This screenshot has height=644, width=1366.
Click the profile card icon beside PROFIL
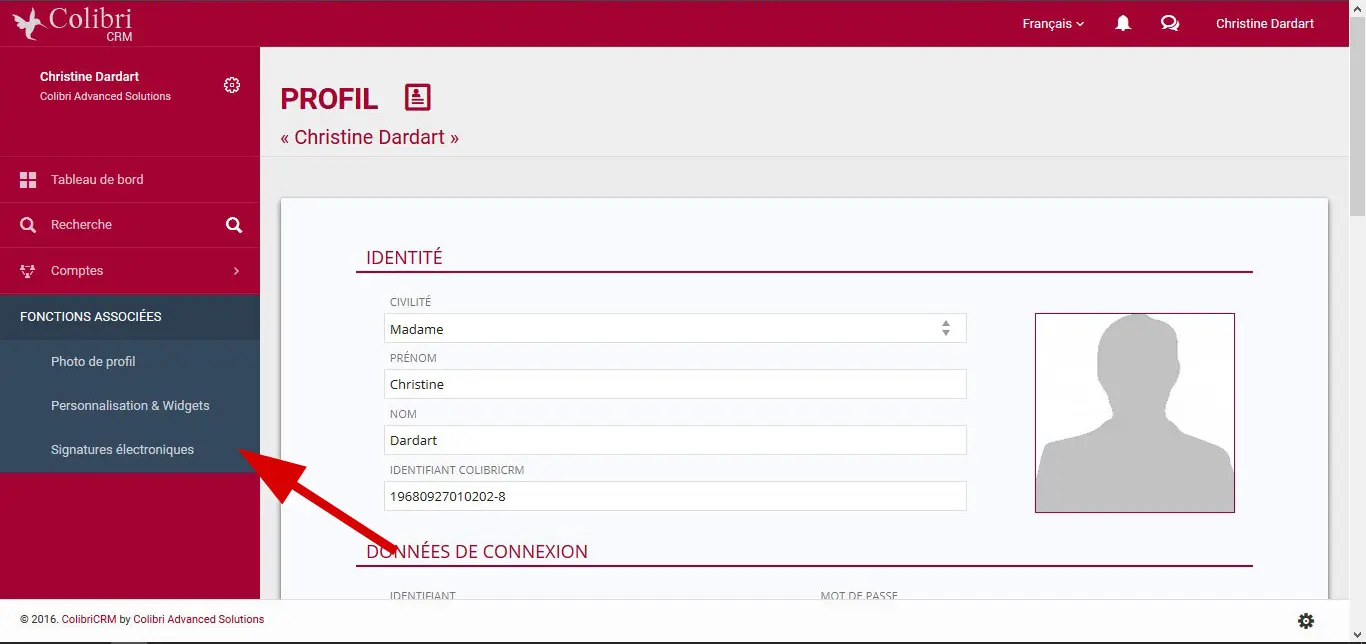pos(417,97)
